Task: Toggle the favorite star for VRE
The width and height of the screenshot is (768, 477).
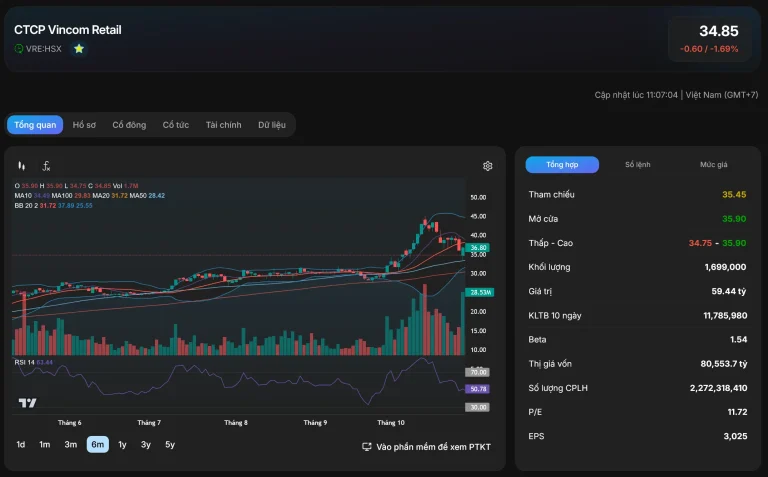Action: tap(79, 48)
